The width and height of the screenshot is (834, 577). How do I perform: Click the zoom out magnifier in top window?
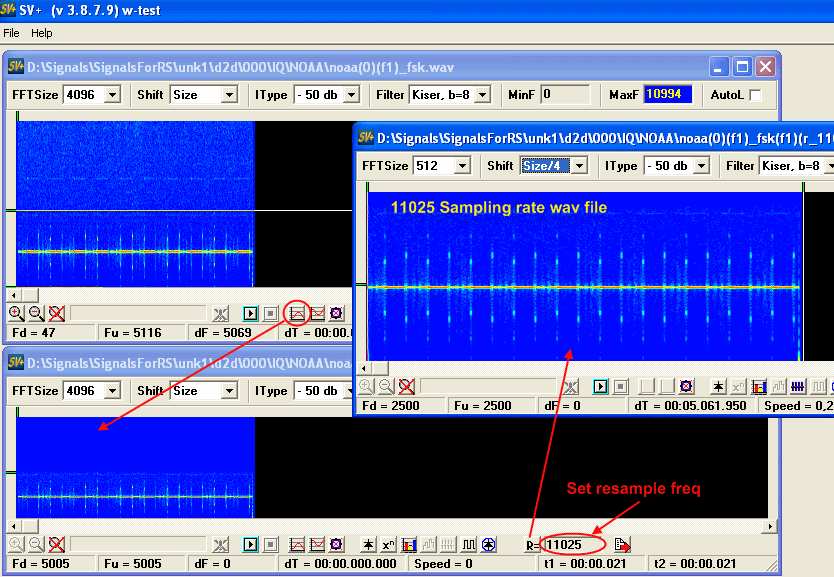point(35,313)
